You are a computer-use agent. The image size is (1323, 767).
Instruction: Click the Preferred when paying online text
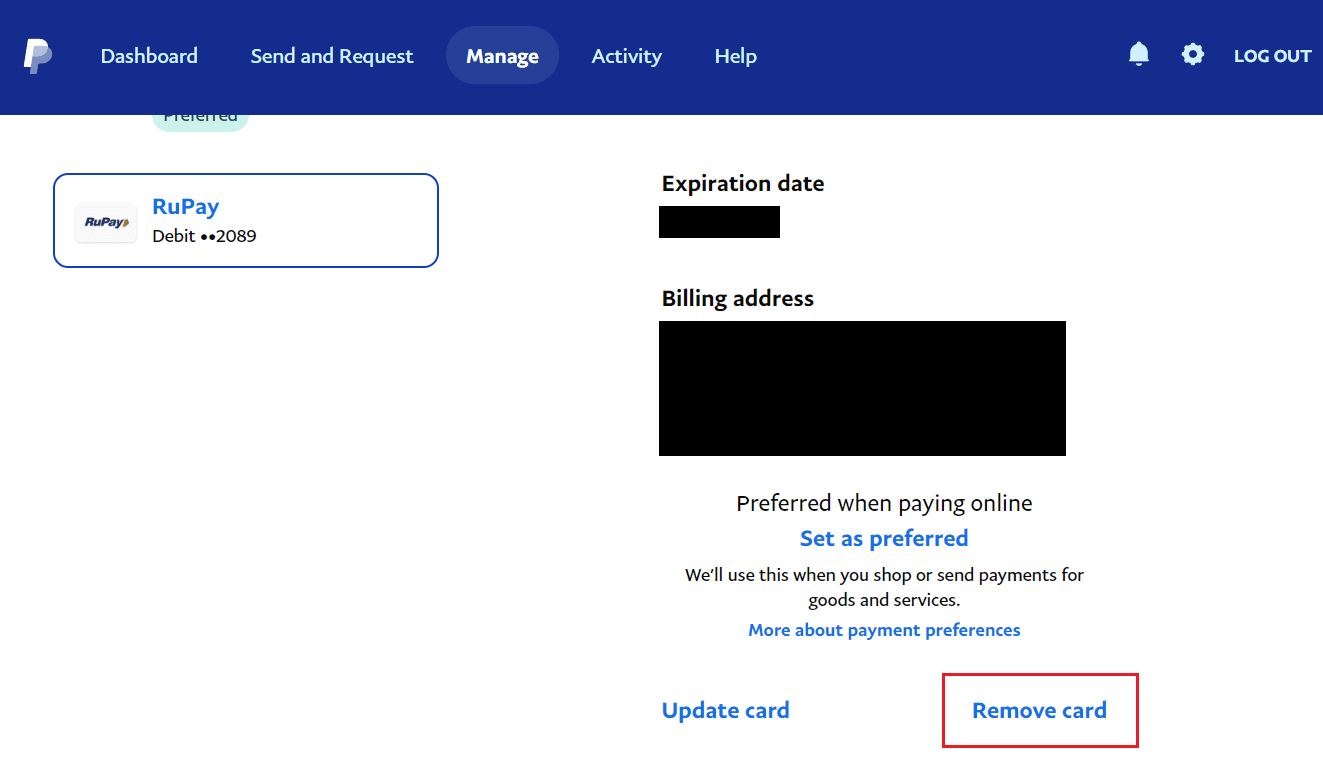(884, 503)
